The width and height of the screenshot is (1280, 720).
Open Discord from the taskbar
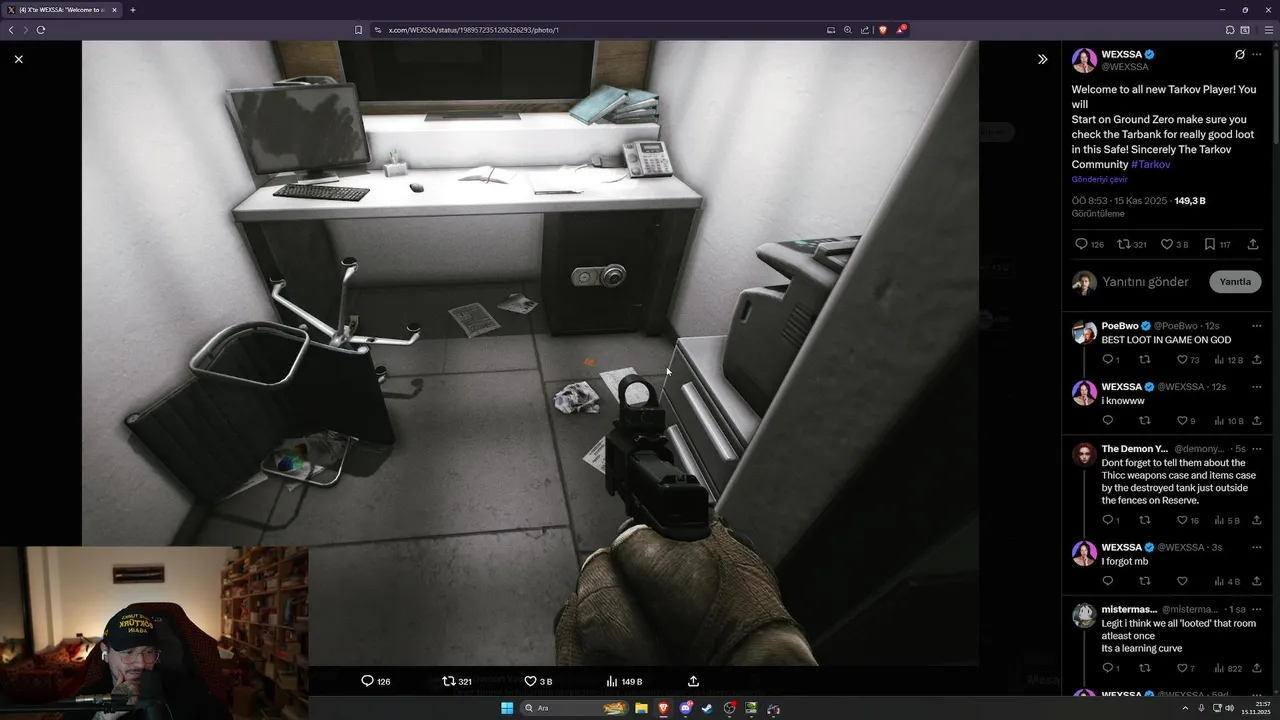pyautogui.click(x=686, y=709)
